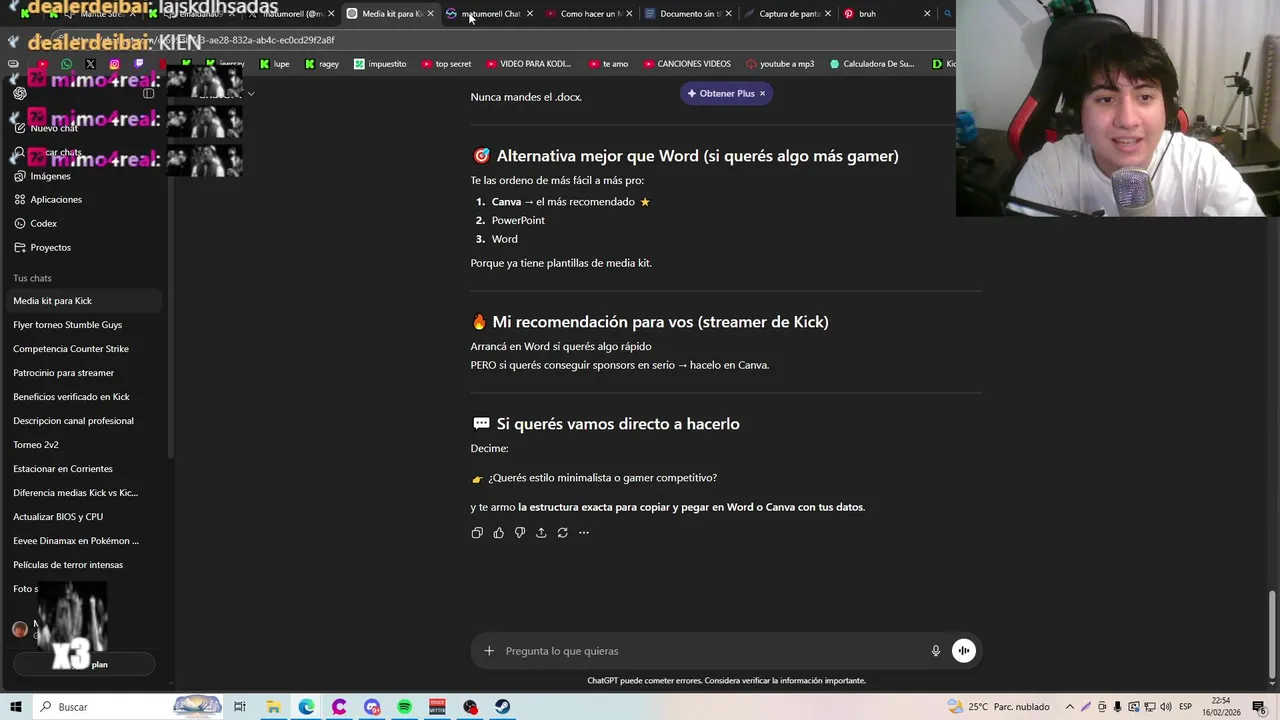Open lupe bookmark
1280x720 pixels.
274,64
